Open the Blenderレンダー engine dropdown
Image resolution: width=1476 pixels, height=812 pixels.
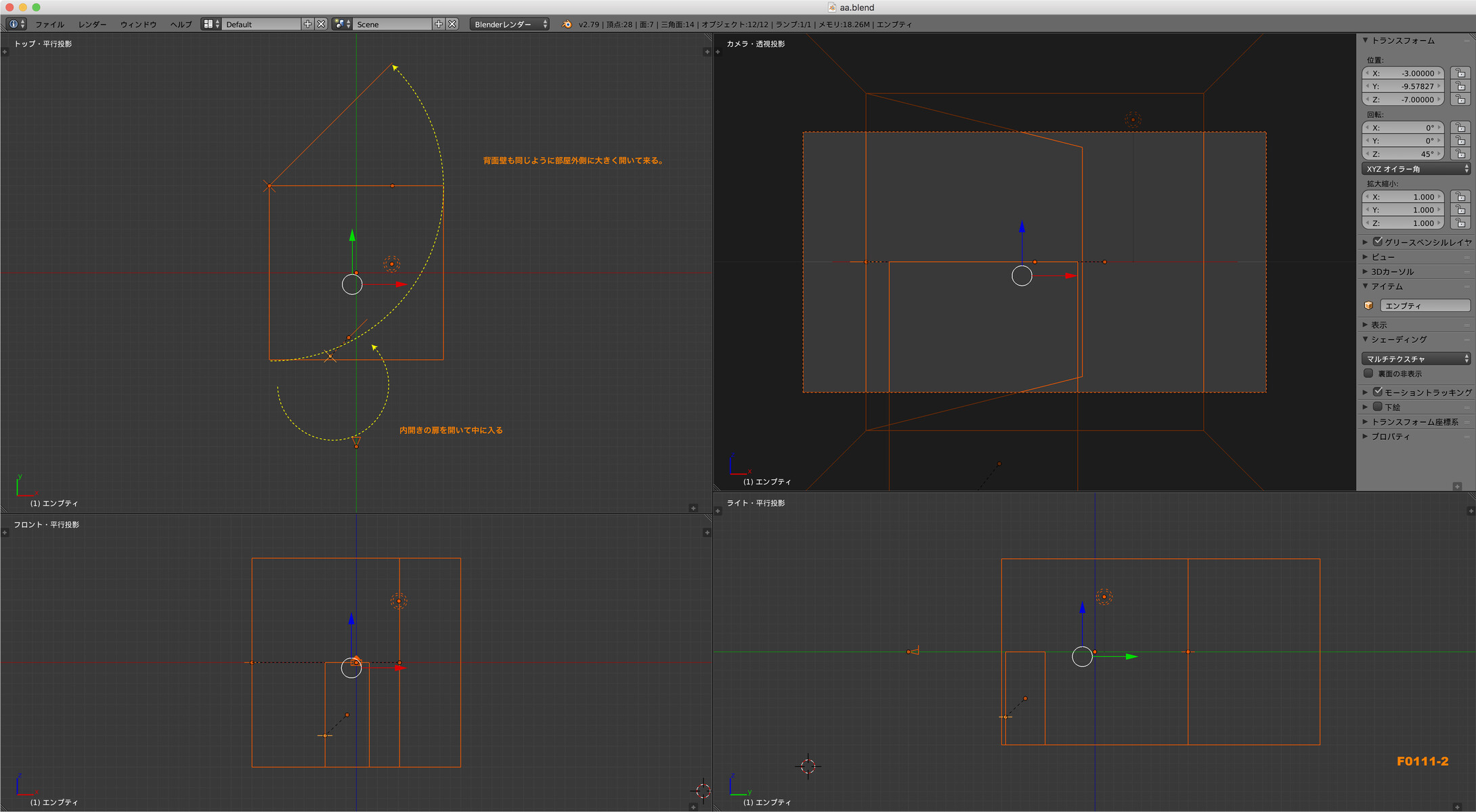510,24
